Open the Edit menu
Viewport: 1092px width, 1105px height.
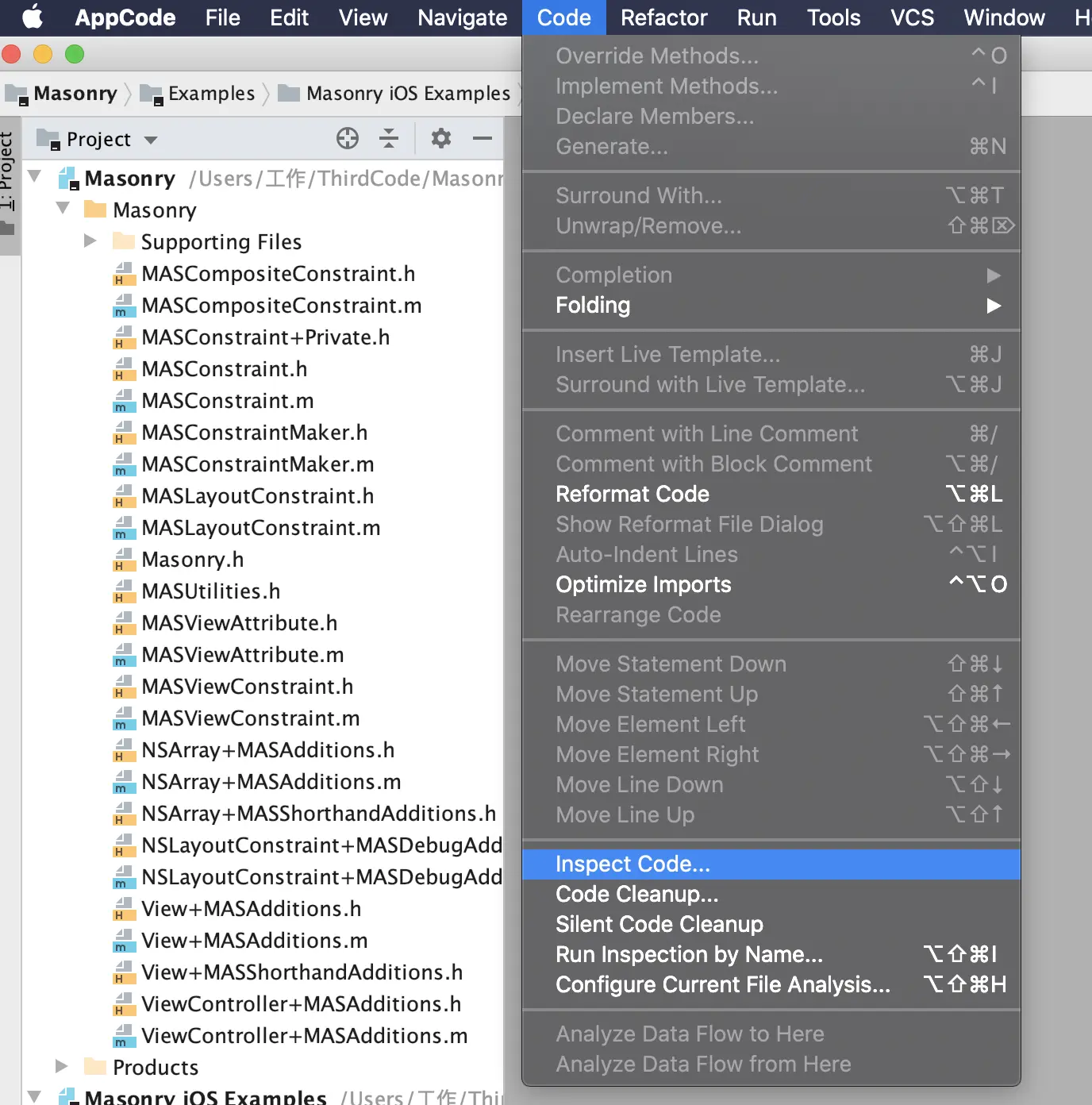(289, 17)
